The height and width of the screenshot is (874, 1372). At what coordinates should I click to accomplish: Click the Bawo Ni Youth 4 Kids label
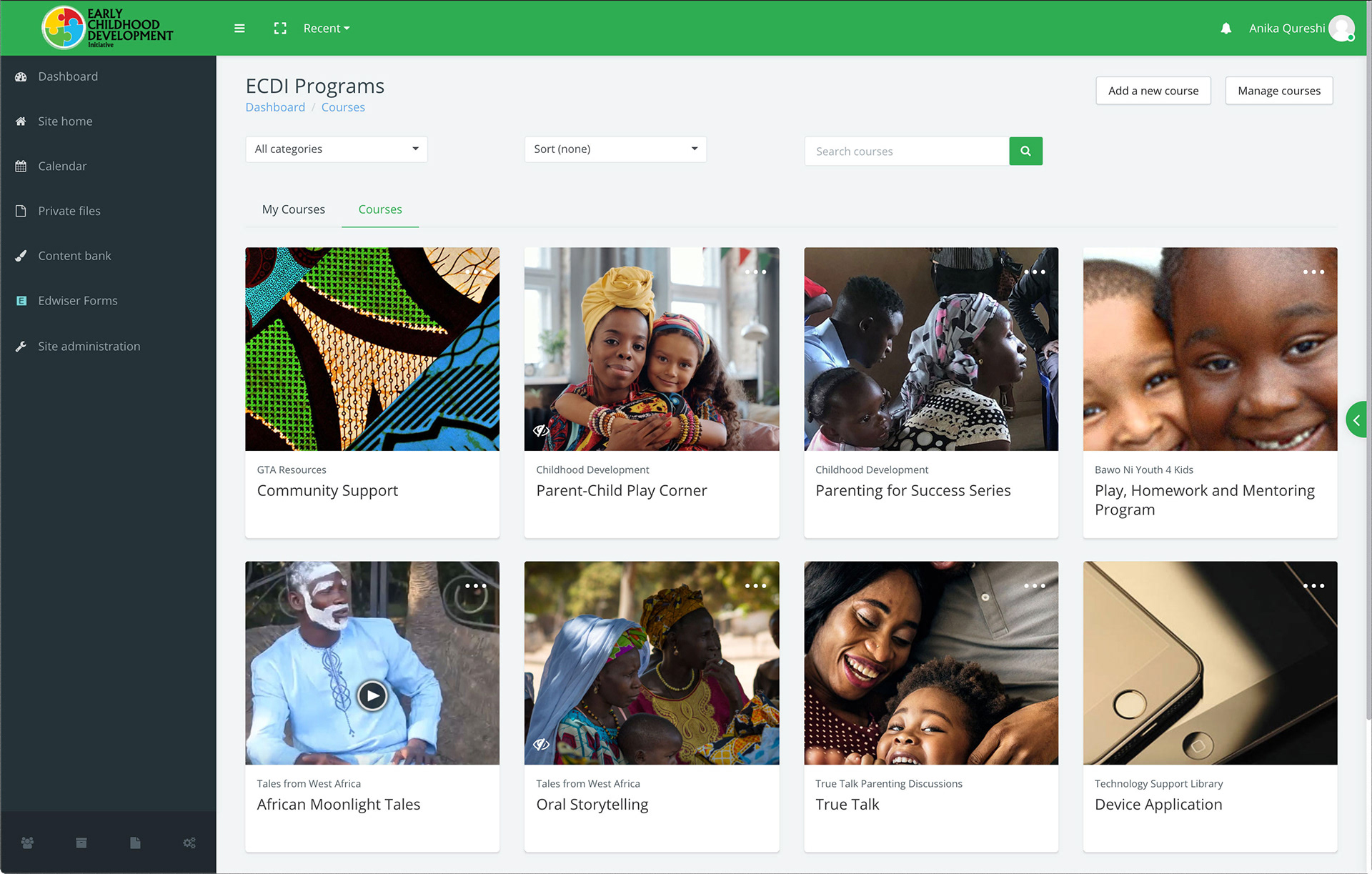click(1143, 470)
